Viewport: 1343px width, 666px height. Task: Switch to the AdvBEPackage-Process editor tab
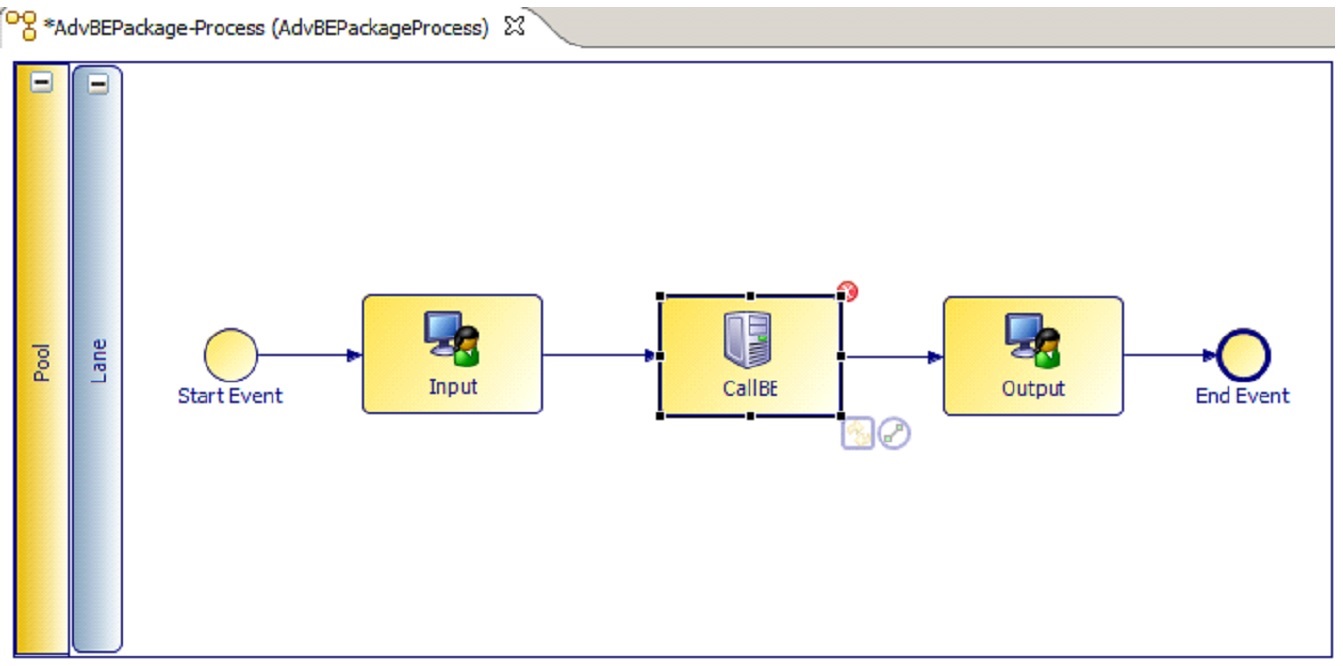[x=265, y=28]
